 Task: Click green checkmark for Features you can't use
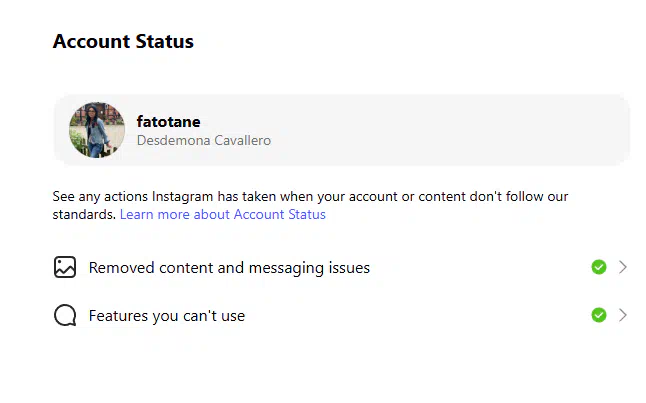click(599, 315)
